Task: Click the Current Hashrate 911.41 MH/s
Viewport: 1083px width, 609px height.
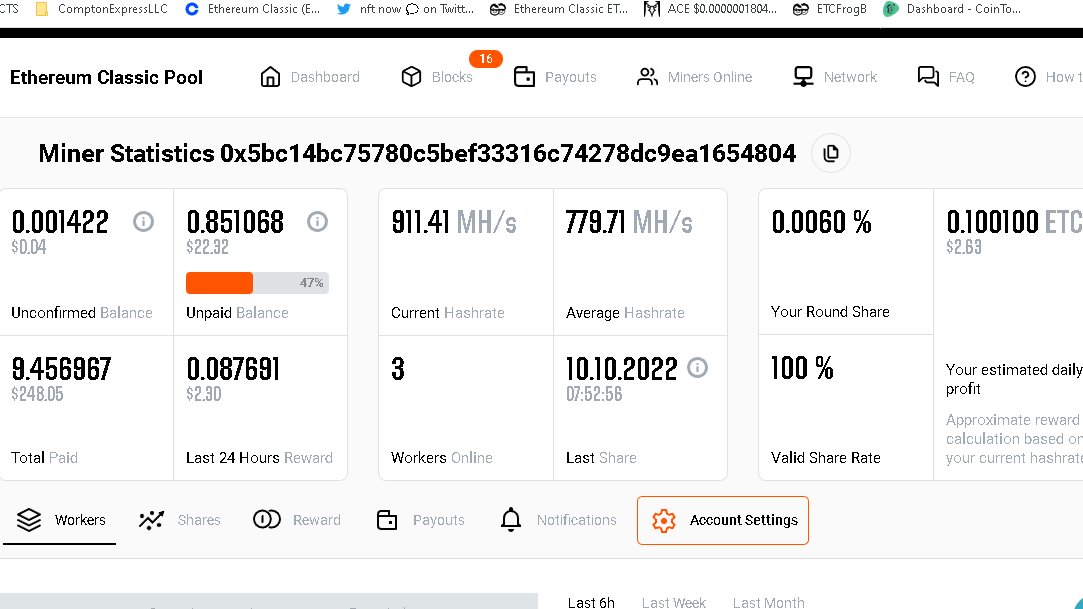Action: click(454, 222)
